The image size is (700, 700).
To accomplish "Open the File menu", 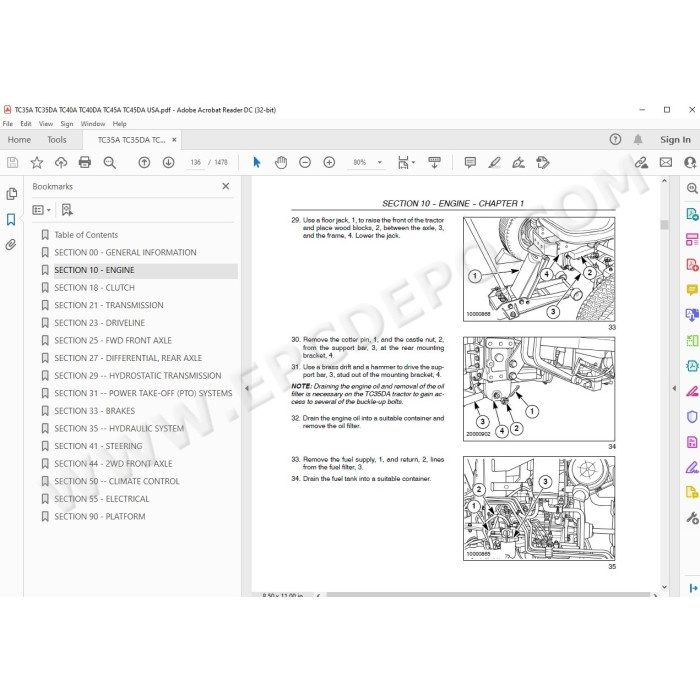I will (x=8, y=124).
